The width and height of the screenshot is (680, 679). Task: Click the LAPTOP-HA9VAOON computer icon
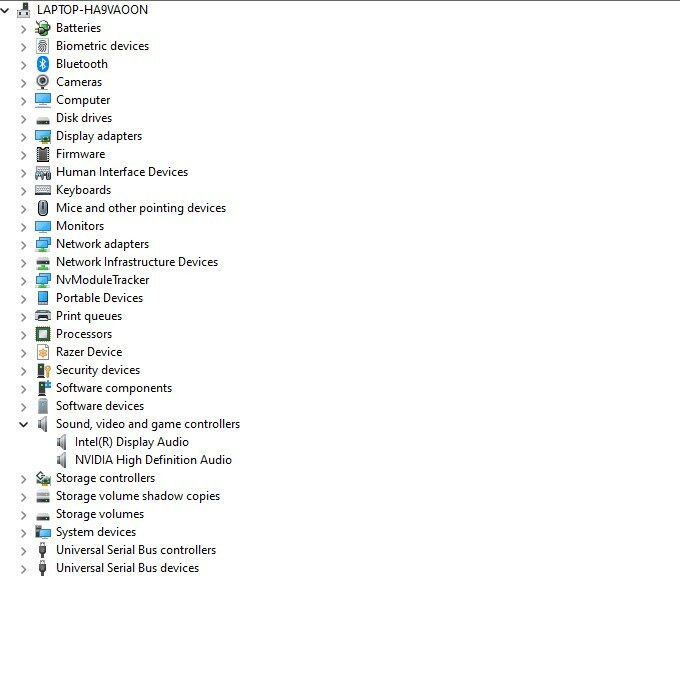[x=23, y=10]
